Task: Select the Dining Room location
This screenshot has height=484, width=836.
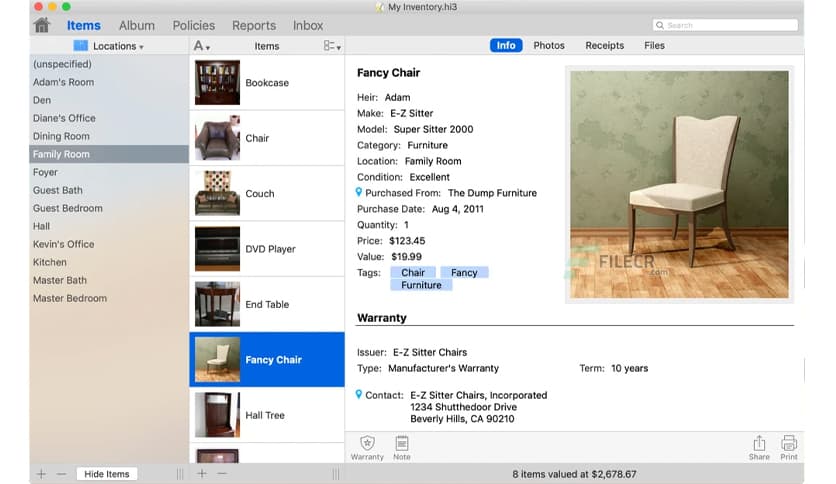Action: click(109, 136)
